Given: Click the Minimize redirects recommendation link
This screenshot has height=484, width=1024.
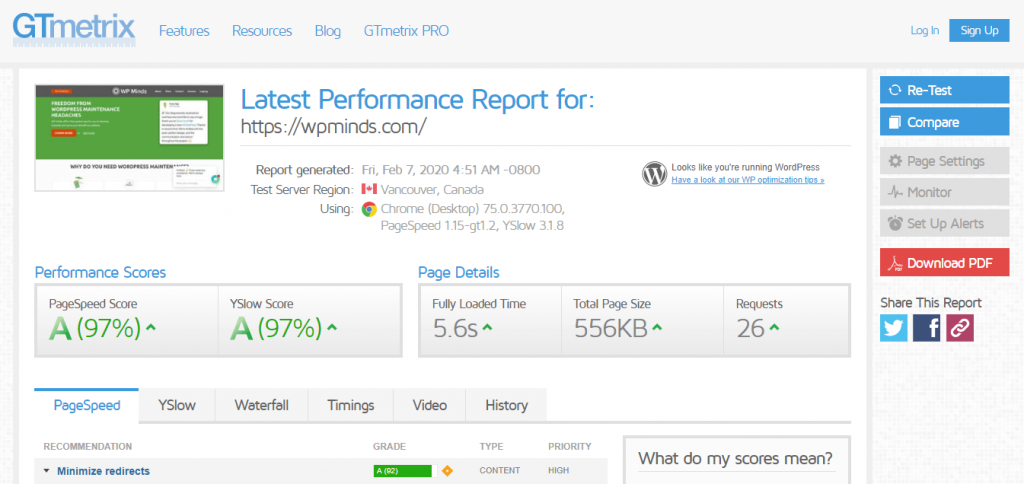Looking at the screenshot, I should 103,470.
